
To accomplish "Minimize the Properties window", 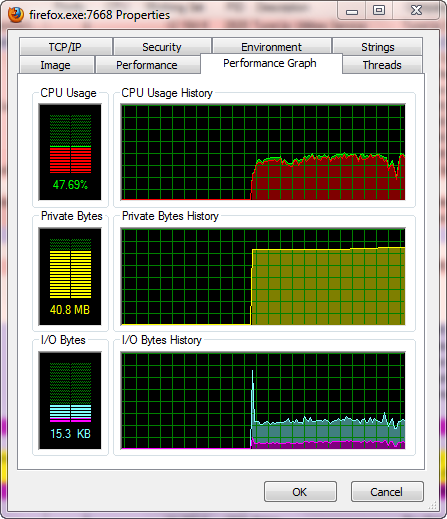I will pyautogui.click(x=352, y=11).
